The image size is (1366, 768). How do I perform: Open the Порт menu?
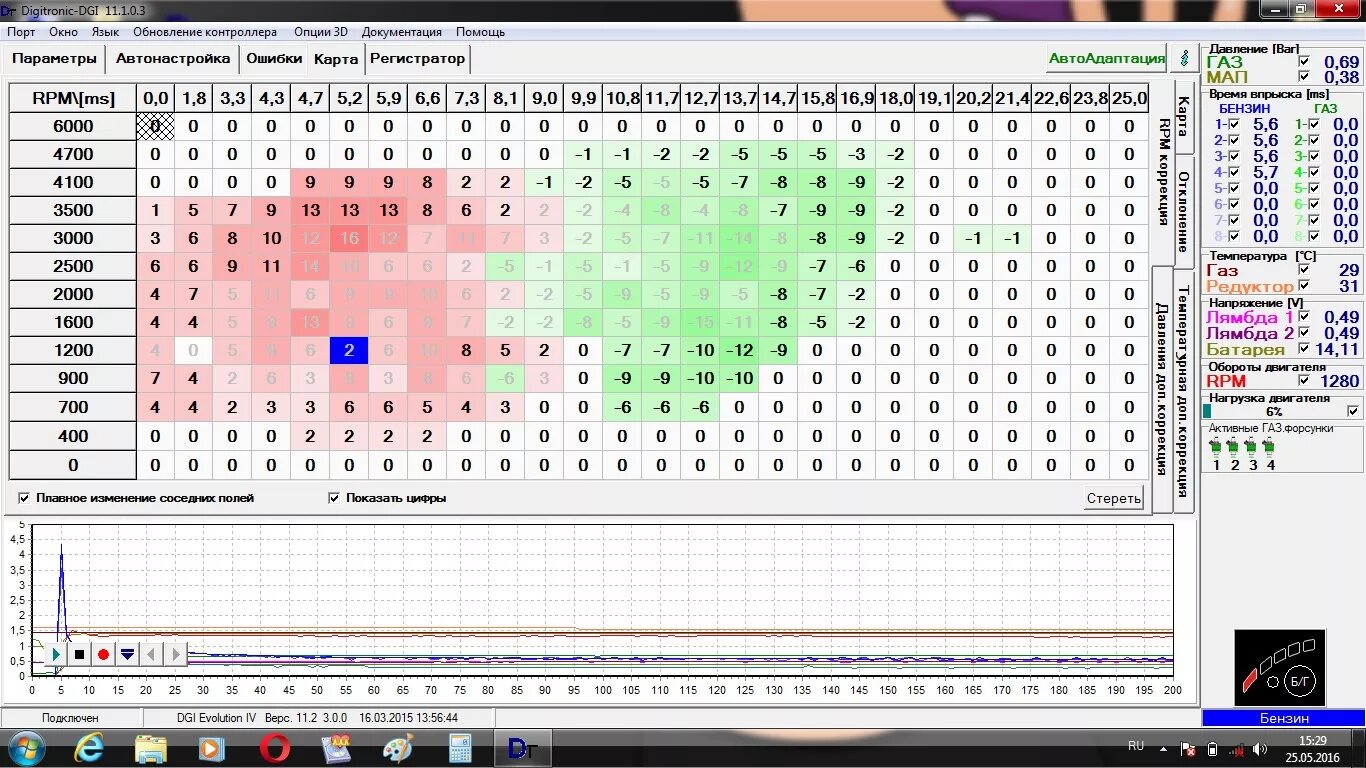[21, 32]
